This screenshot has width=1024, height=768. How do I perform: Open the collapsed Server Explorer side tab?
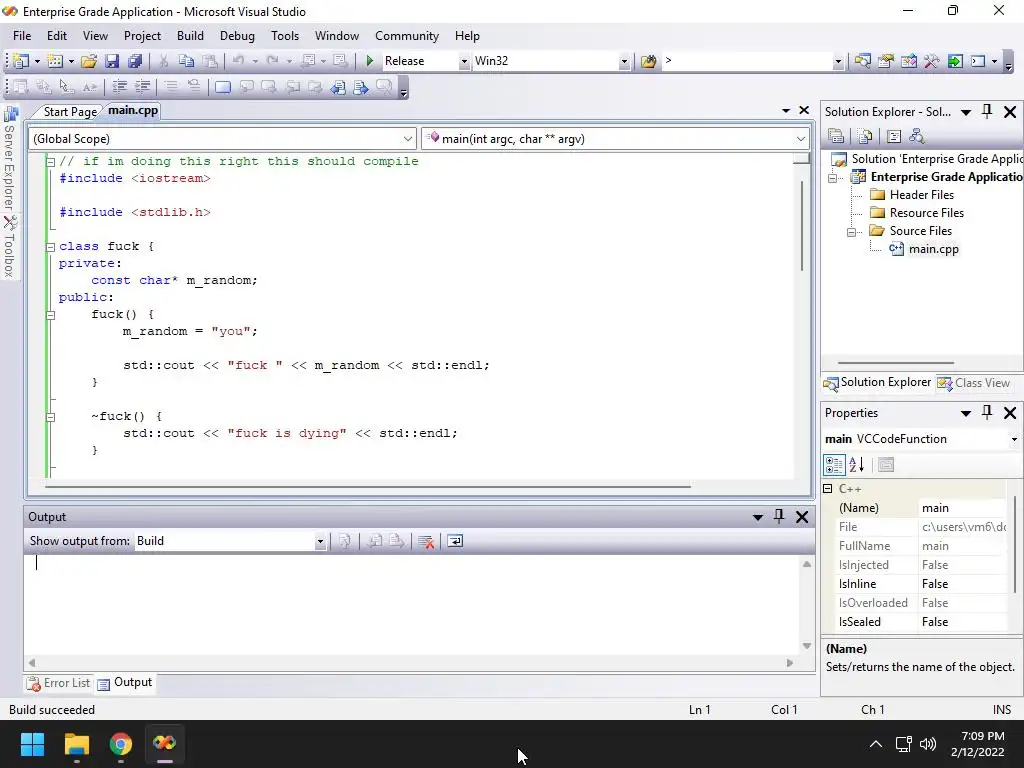click(x=10, y=159)
